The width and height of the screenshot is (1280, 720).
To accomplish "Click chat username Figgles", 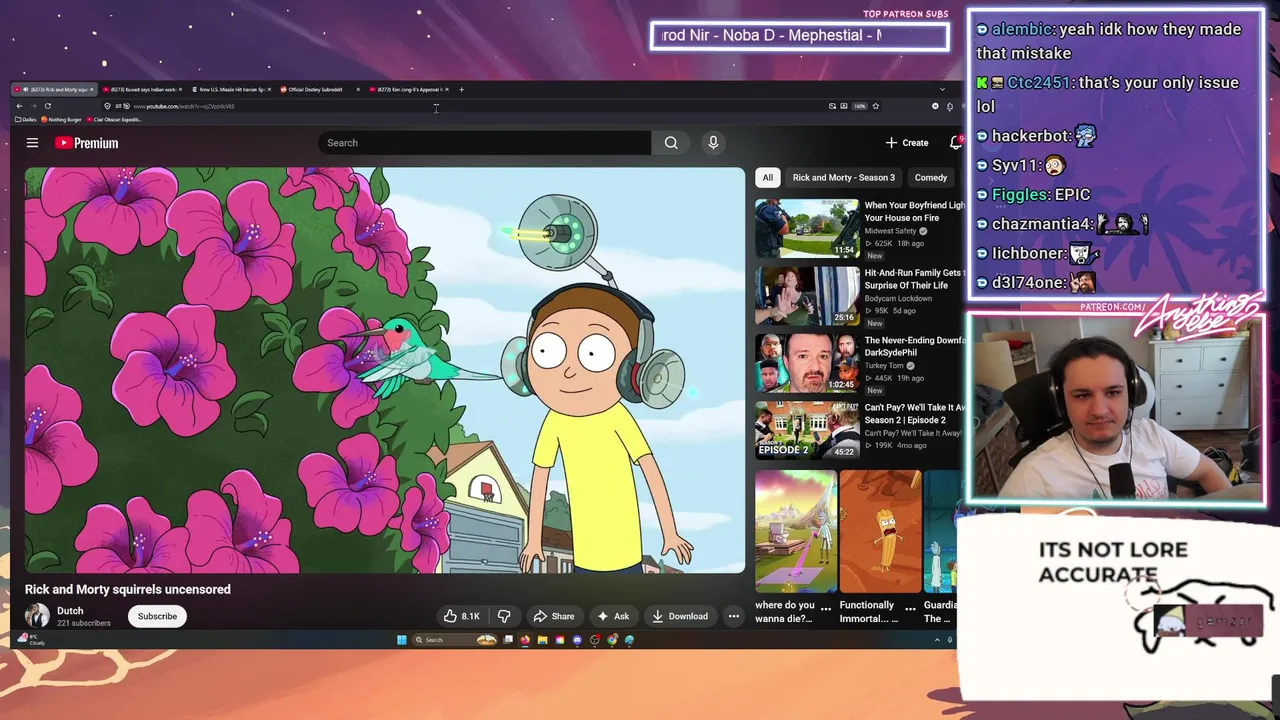I will (1020, 194).
